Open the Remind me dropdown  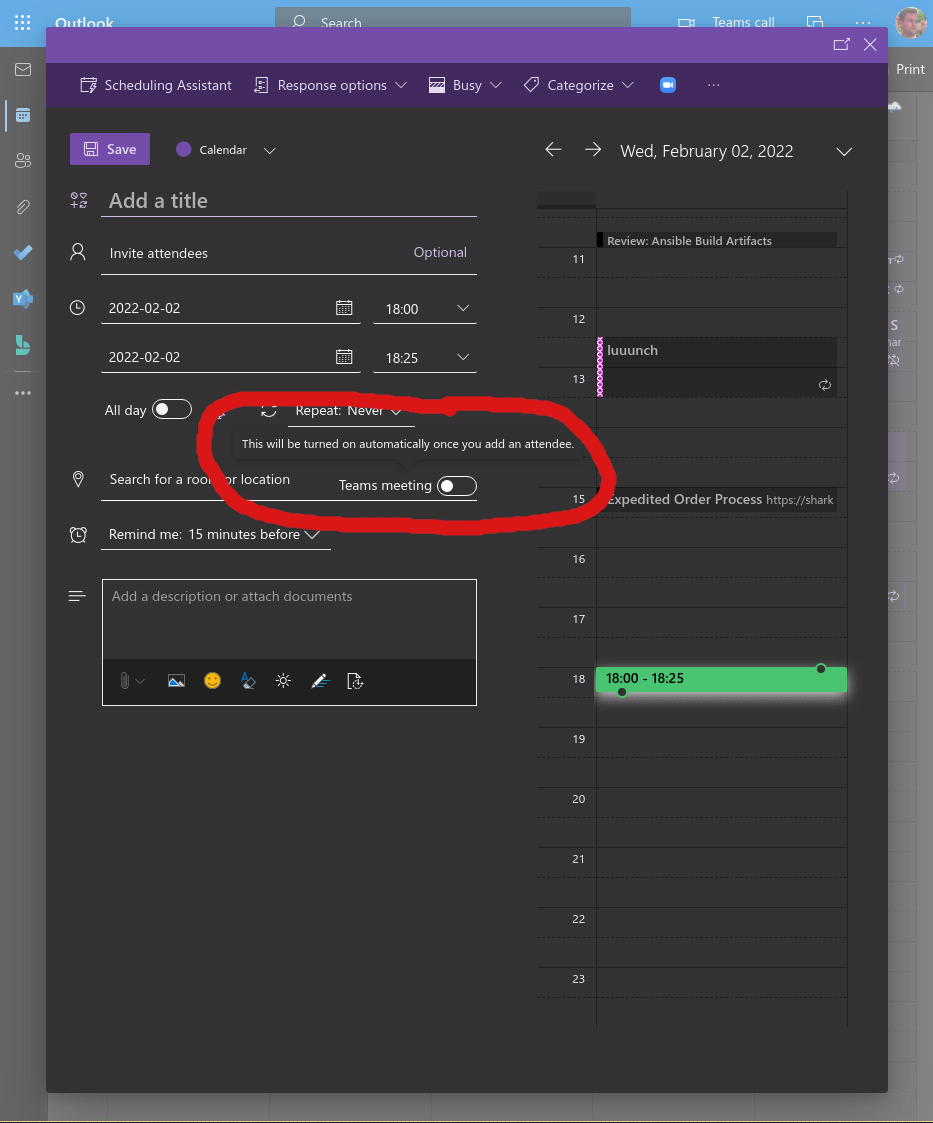pos(214,534)
